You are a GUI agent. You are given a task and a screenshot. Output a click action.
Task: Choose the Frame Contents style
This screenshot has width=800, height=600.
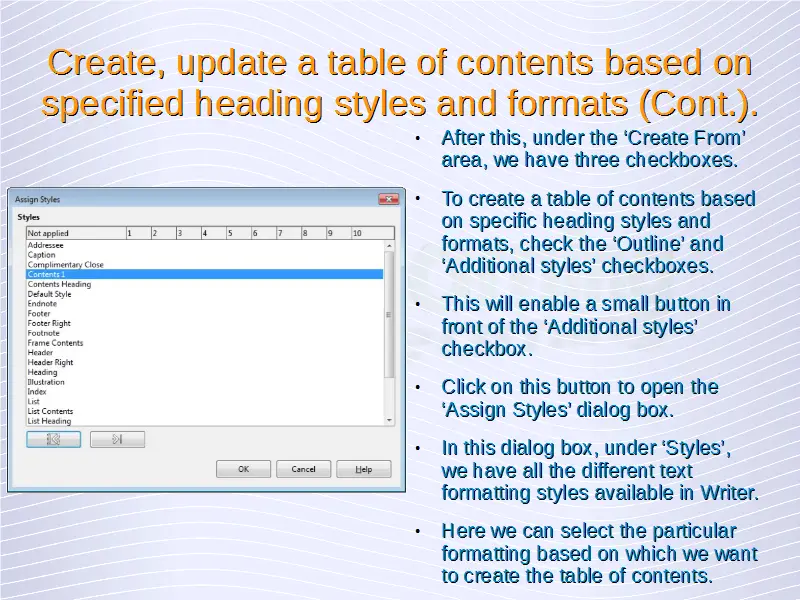pyautogui.click(x=55, y=343)
